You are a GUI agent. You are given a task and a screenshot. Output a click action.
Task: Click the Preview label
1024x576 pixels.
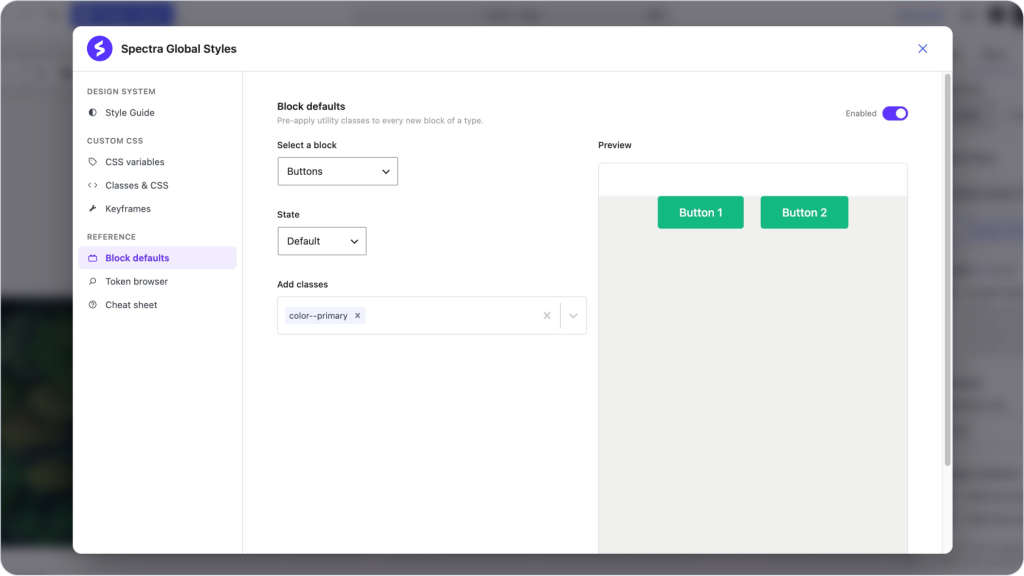pyautogui.click(x=615, y=145)
